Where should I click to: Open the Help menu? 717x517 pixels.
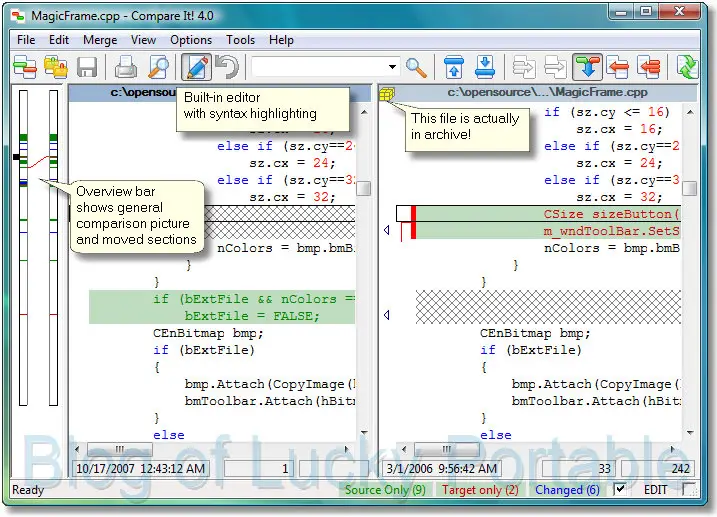click(281, 40)
